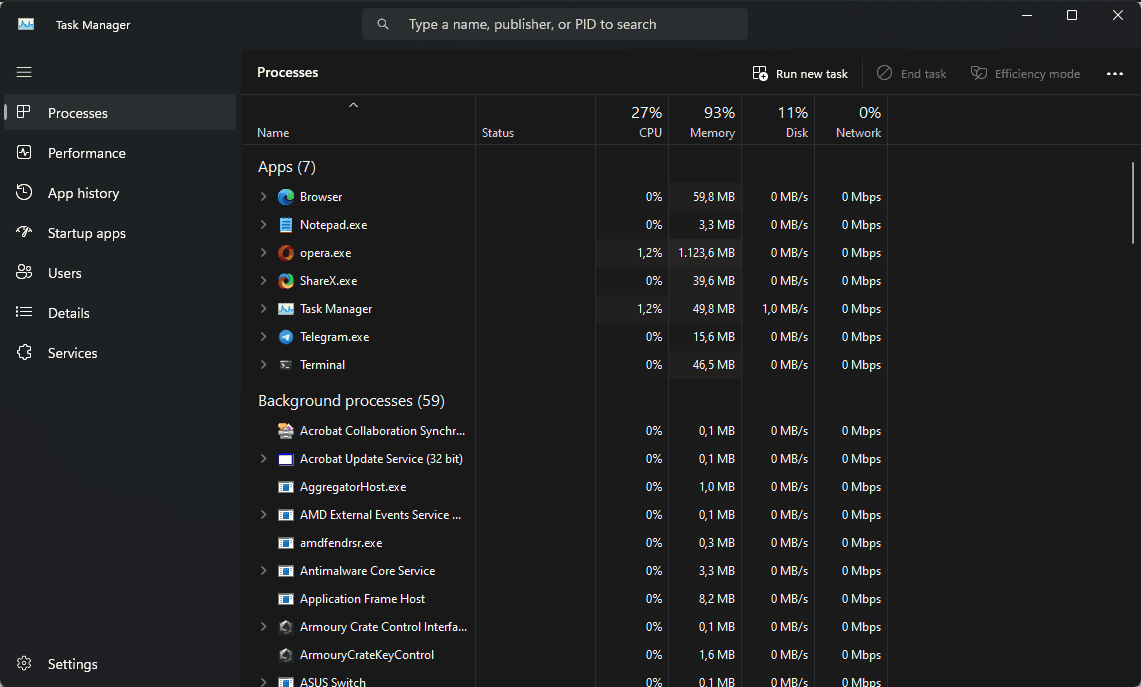Screen dimensions: 1141x687
Task: Sort processes by CPU usage column
Action: 632,120
